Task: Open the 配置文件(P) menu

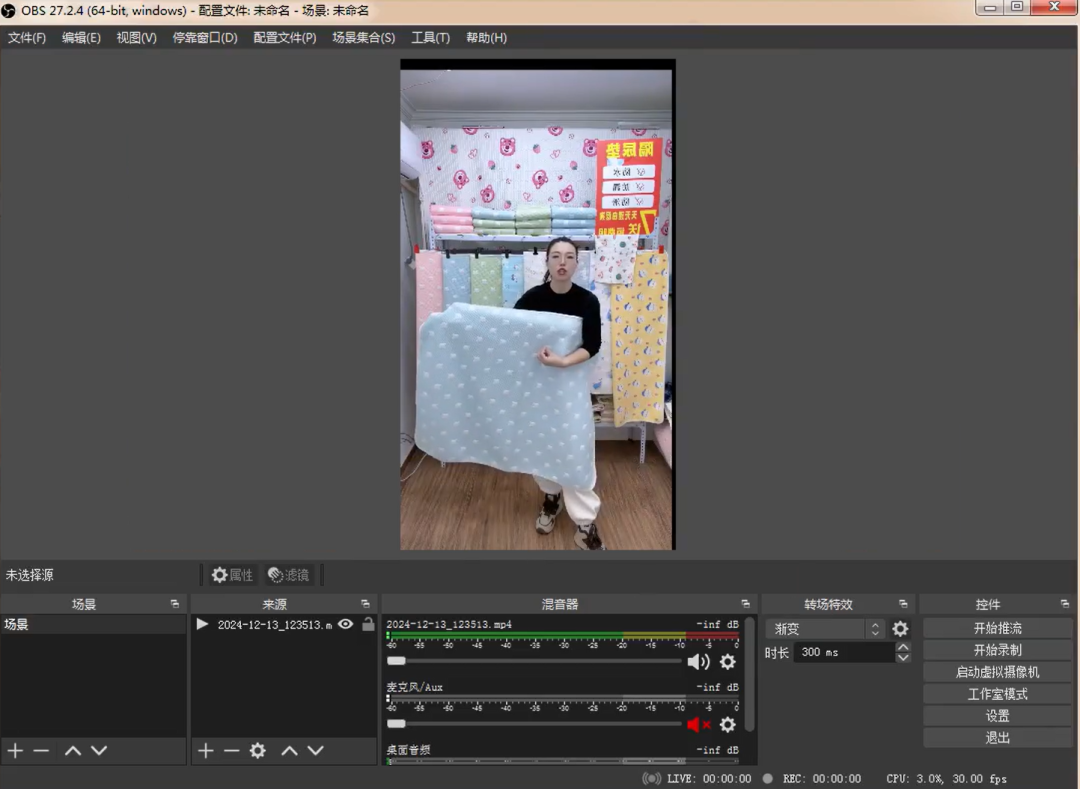Action: click(284, 38)
